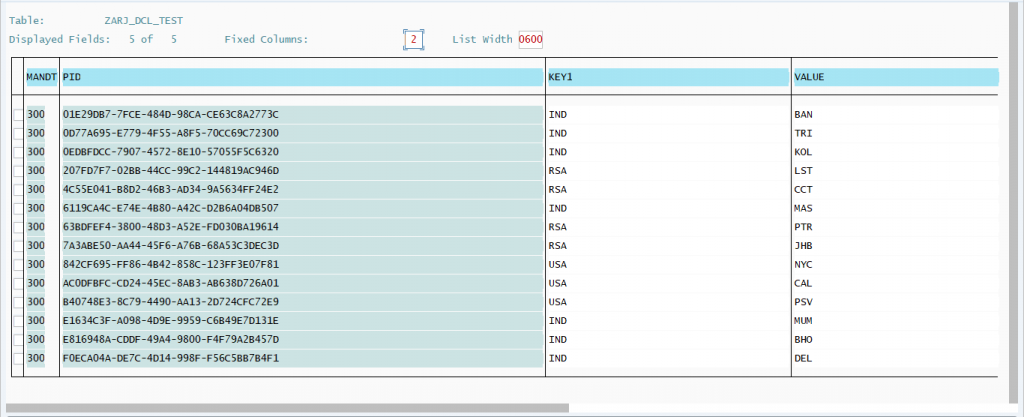The image size is (1024, 417).
Task: Click VALUE cell NYC
Action: coord(895,265)
